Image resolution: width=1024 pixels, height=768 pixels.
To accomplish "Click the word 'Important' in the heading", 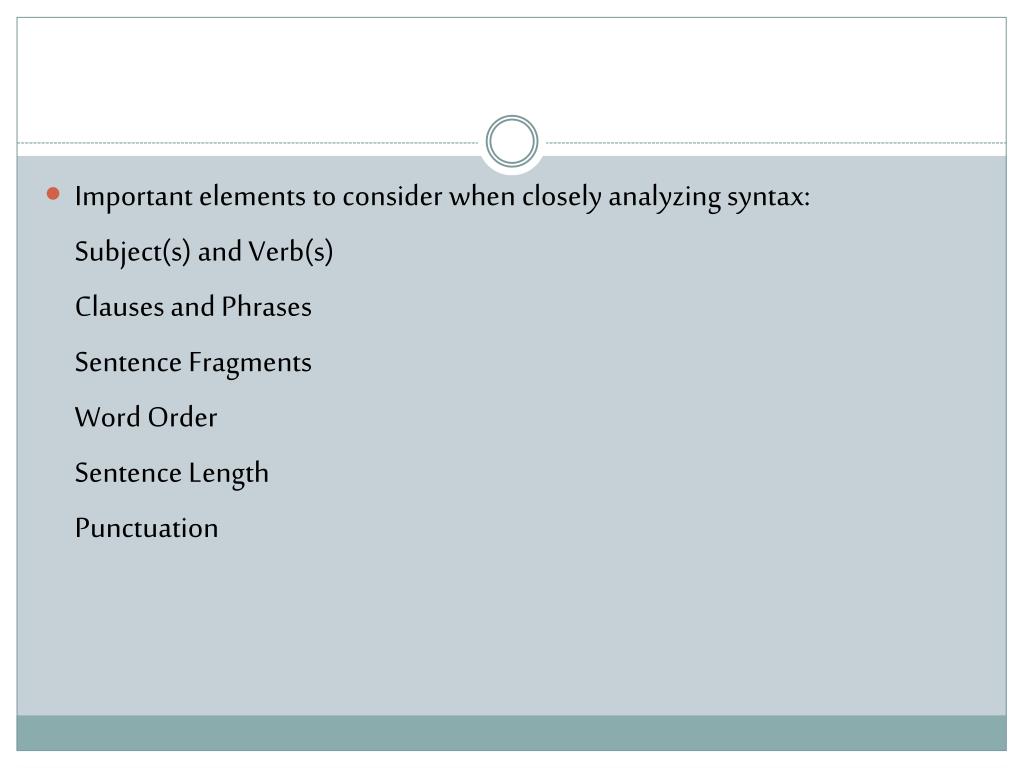I will point(133,197).
